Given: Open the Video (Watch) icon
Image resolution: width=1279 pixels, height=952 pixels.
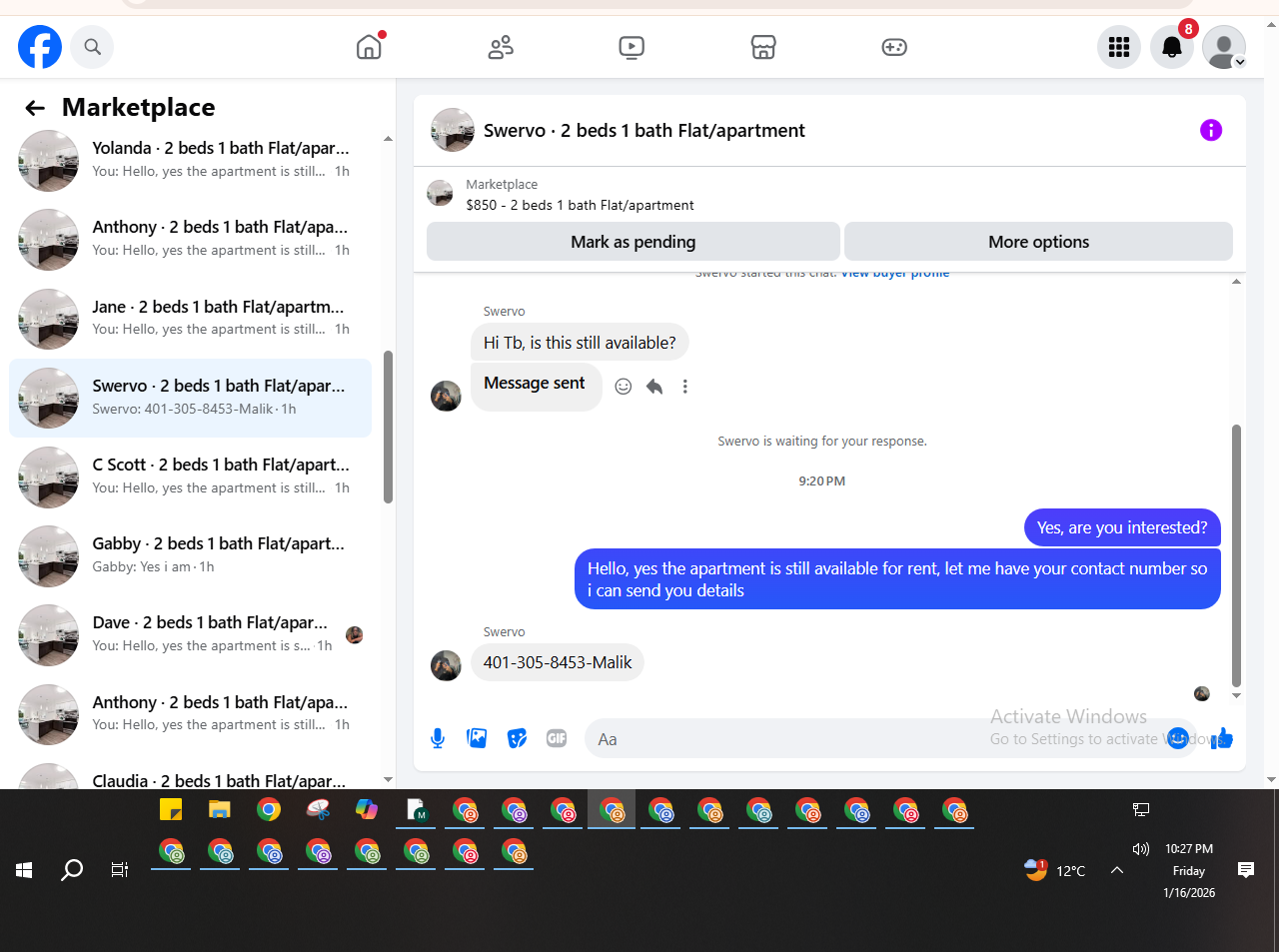Looking at the screenshot, I should pos(632,47).
